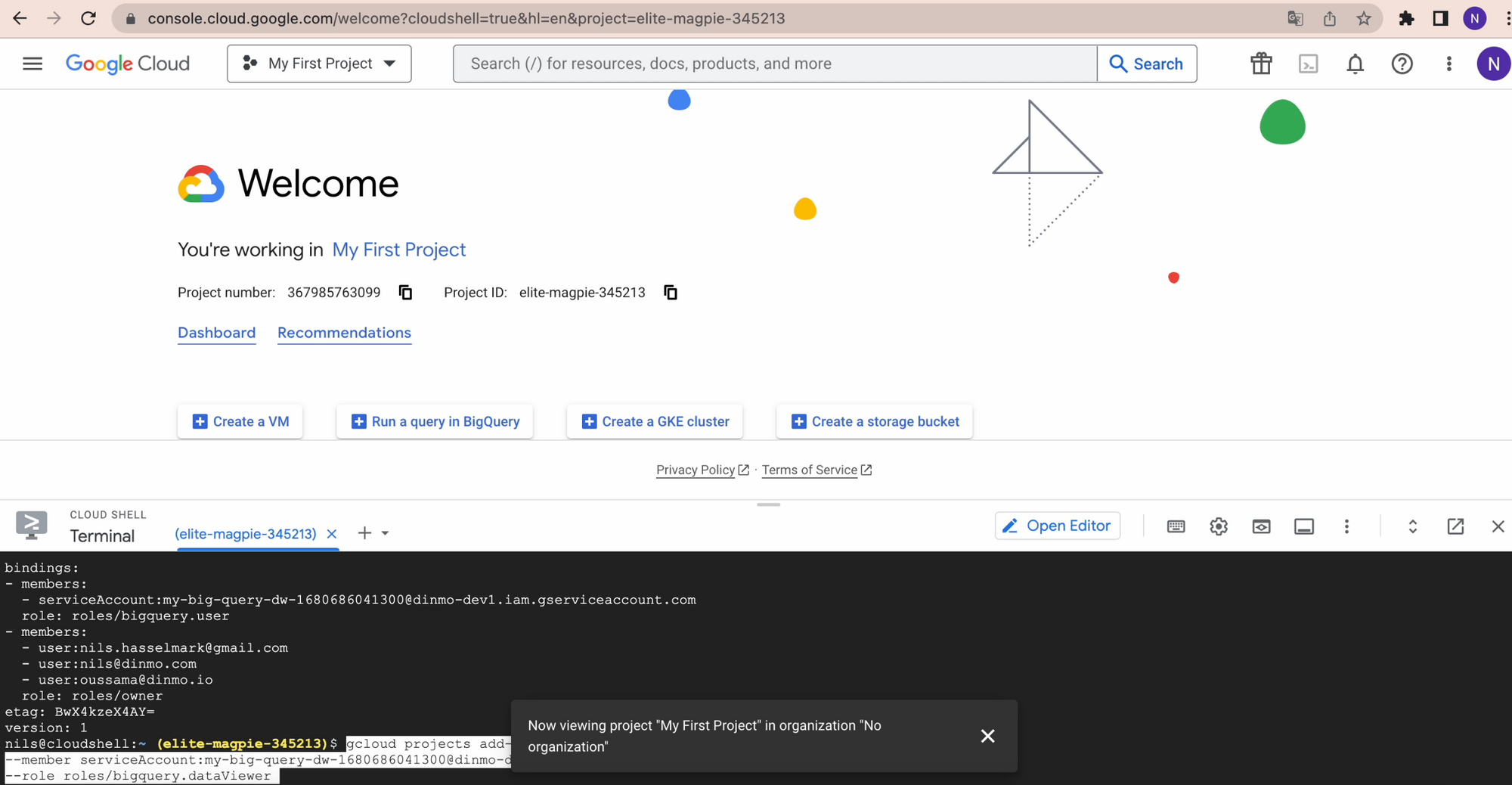Click the Create a VM button
Image resolution: width=1512 pixels, height=785 pixels.
pos(240,421)
